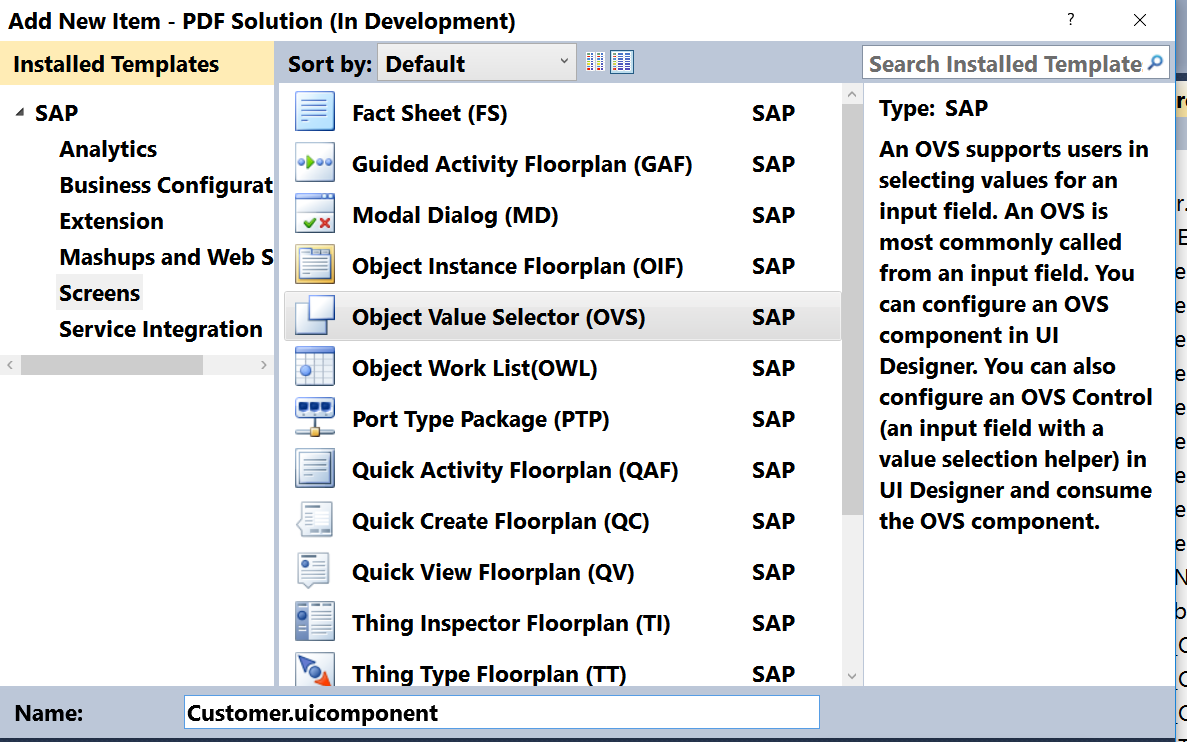The height and width of the screenshot is (742, 1187).
Task: Click the Guided Activity Floorplan icon
Action: pos(314,163)
